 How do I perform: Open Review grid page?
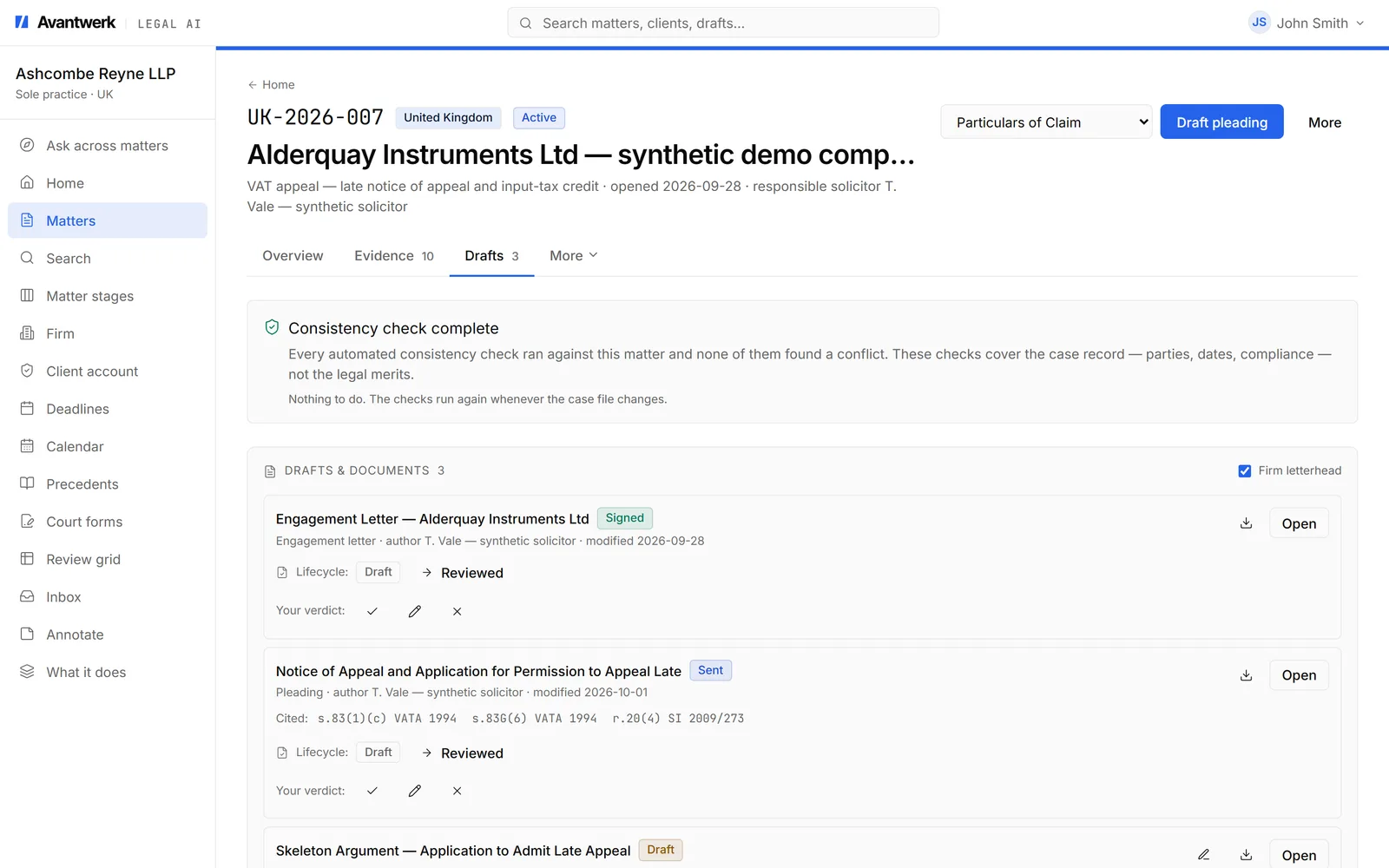point(108,559)
